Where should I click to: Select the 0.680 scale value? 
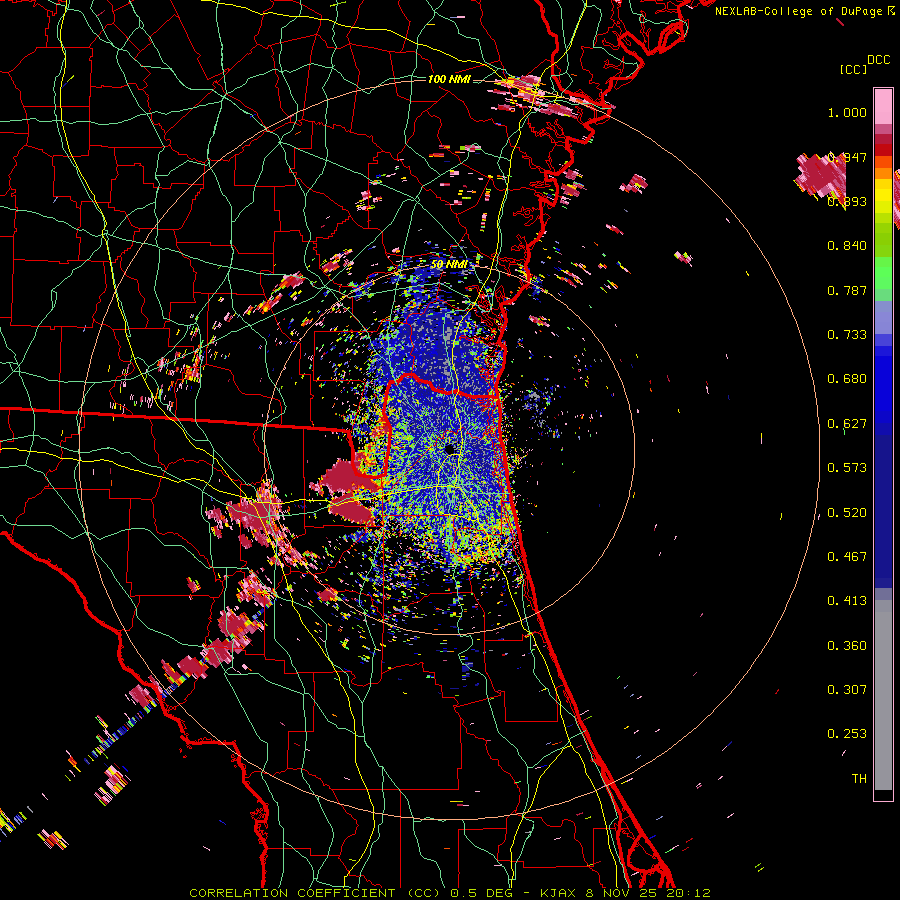[847, 379]
